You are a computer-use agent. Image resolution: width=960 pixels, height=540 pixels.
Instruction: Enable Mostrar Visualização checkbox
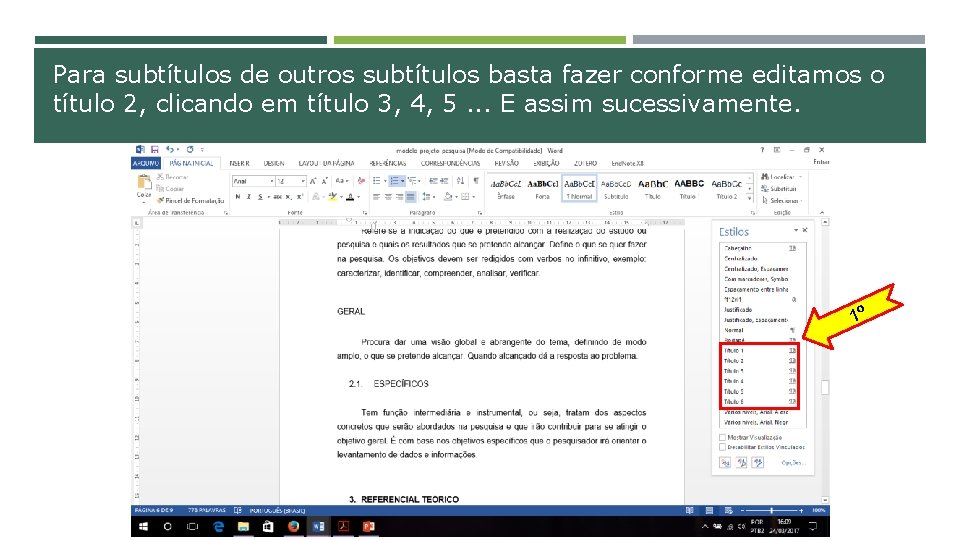click(x=722, y=437)
